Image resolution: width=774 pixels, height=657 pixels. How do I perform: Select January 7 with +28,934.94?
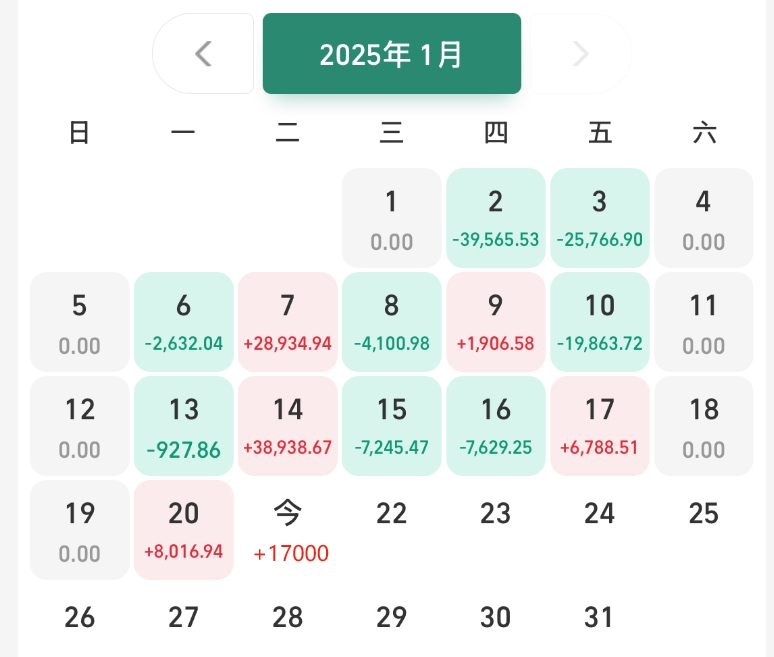click(x=288, y=322)
